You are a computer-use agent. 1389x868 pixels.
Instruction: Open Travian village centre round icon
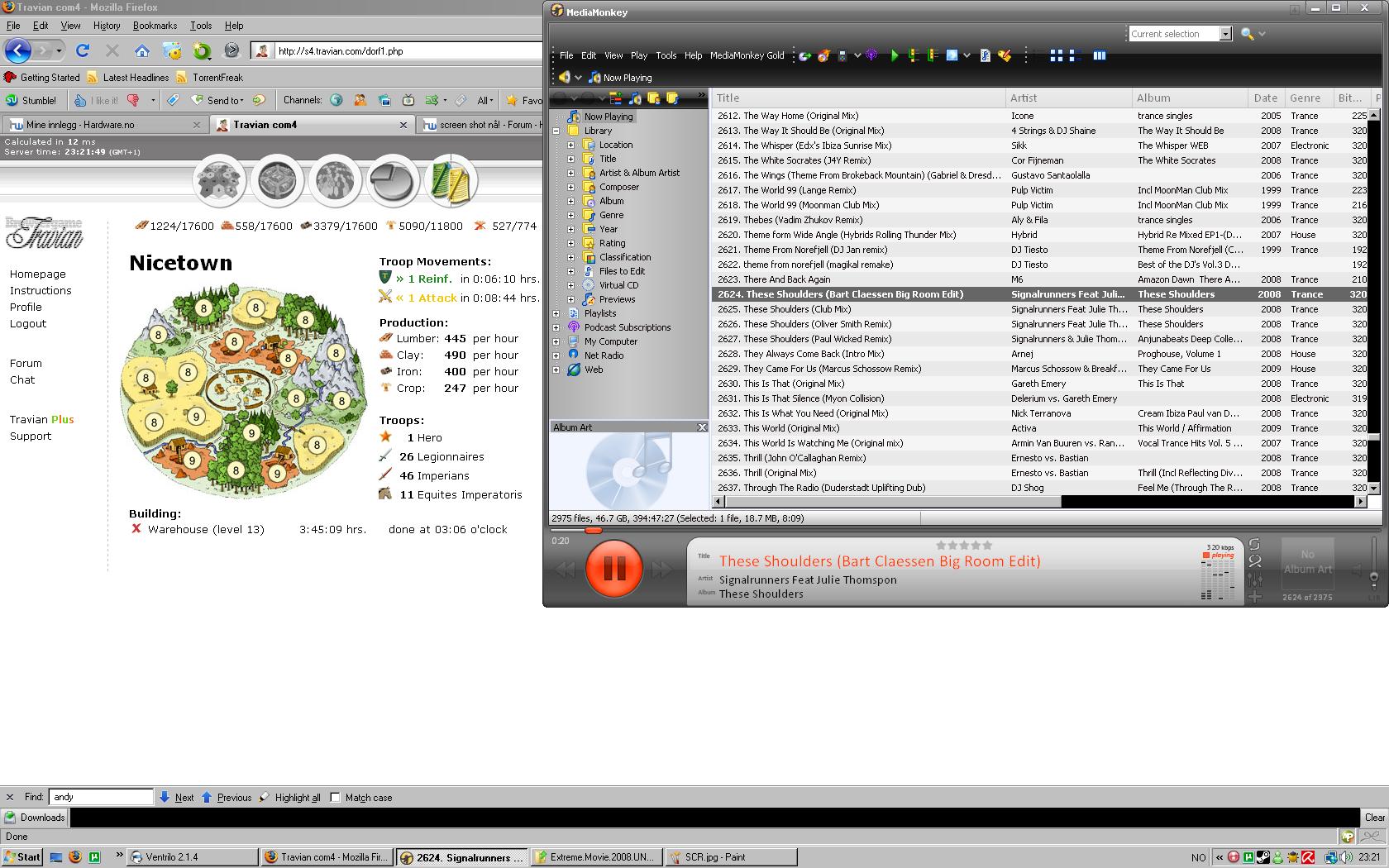click(277, 180)
